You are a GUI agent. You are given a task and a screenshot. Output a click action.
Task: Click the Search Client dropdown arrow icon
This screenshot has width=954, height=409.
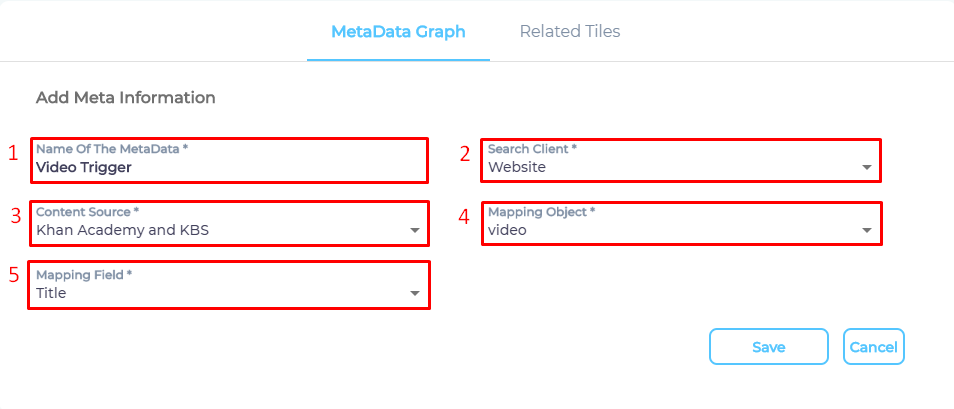(867, 168)
